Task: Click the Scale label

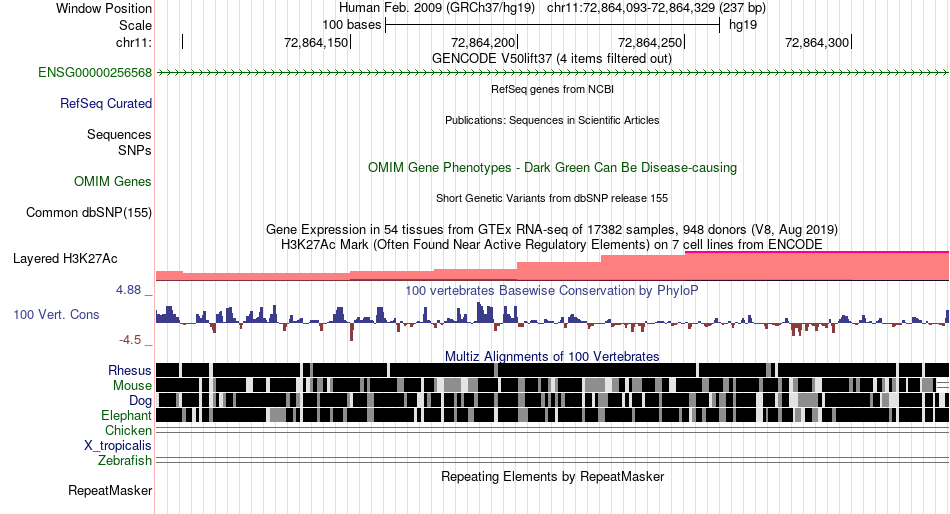Action: point(135,25)
